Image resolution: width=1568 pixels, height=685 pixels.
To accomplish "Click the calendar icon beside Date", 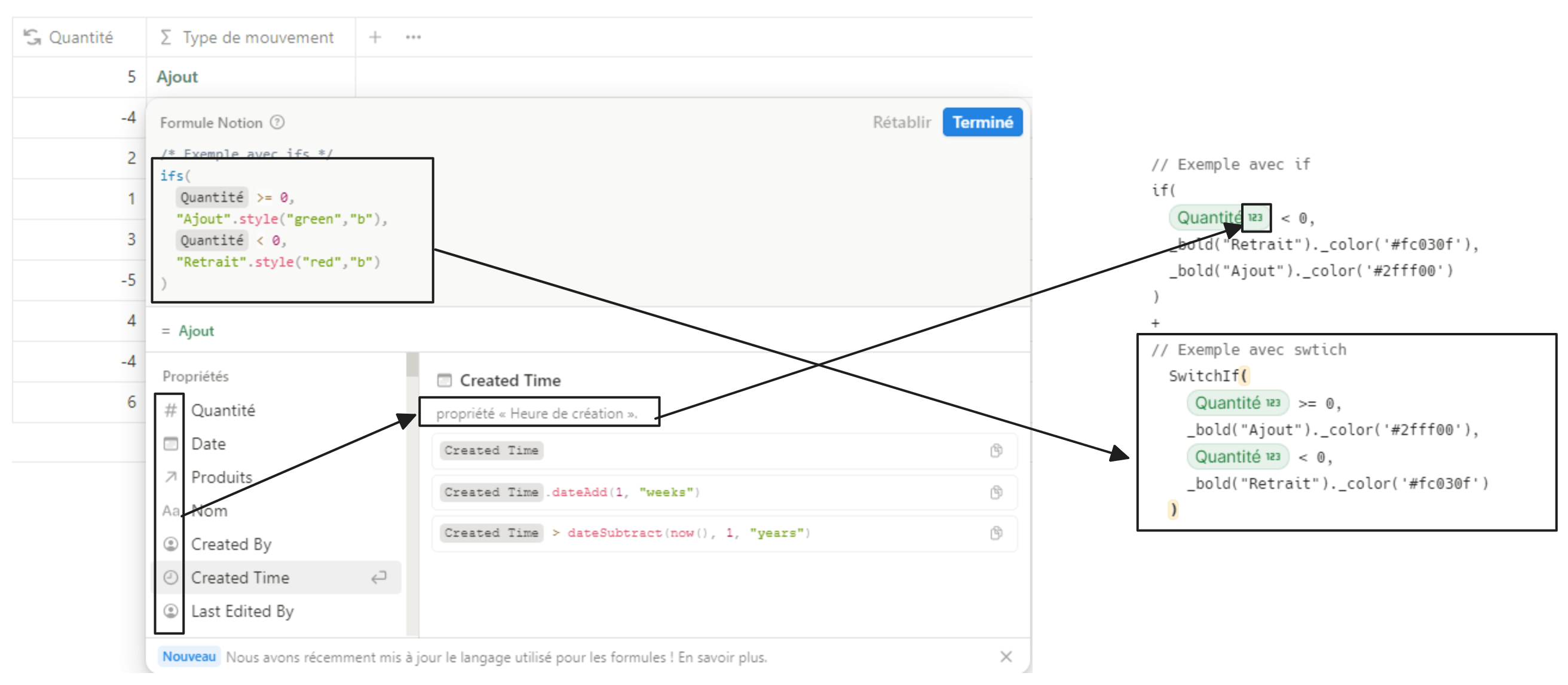I will click(171, 444).
